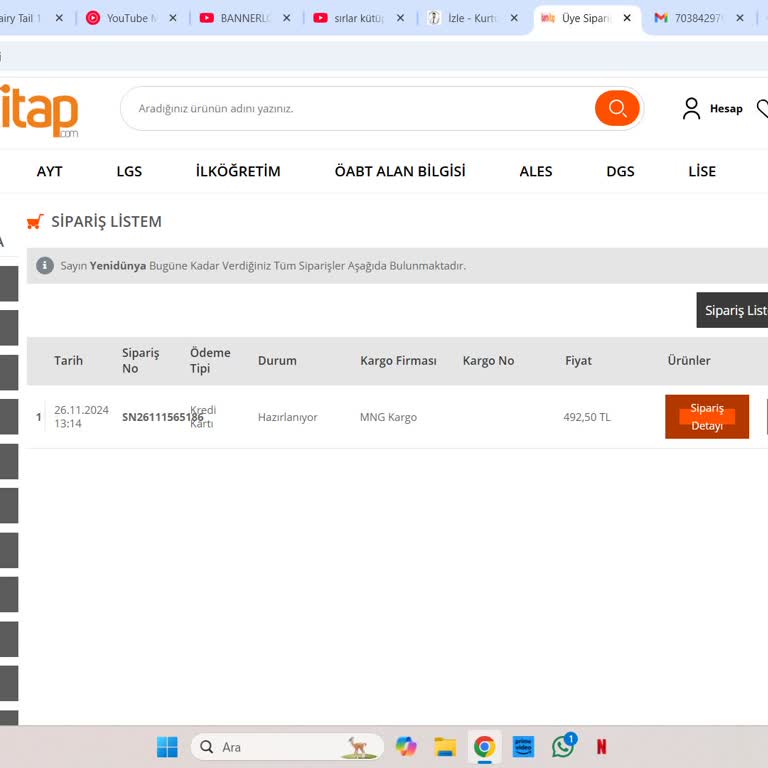Open the İLKÖĞRETİM category menu
768x768 pixels.
pyautogui.click(x=238, y=171)
